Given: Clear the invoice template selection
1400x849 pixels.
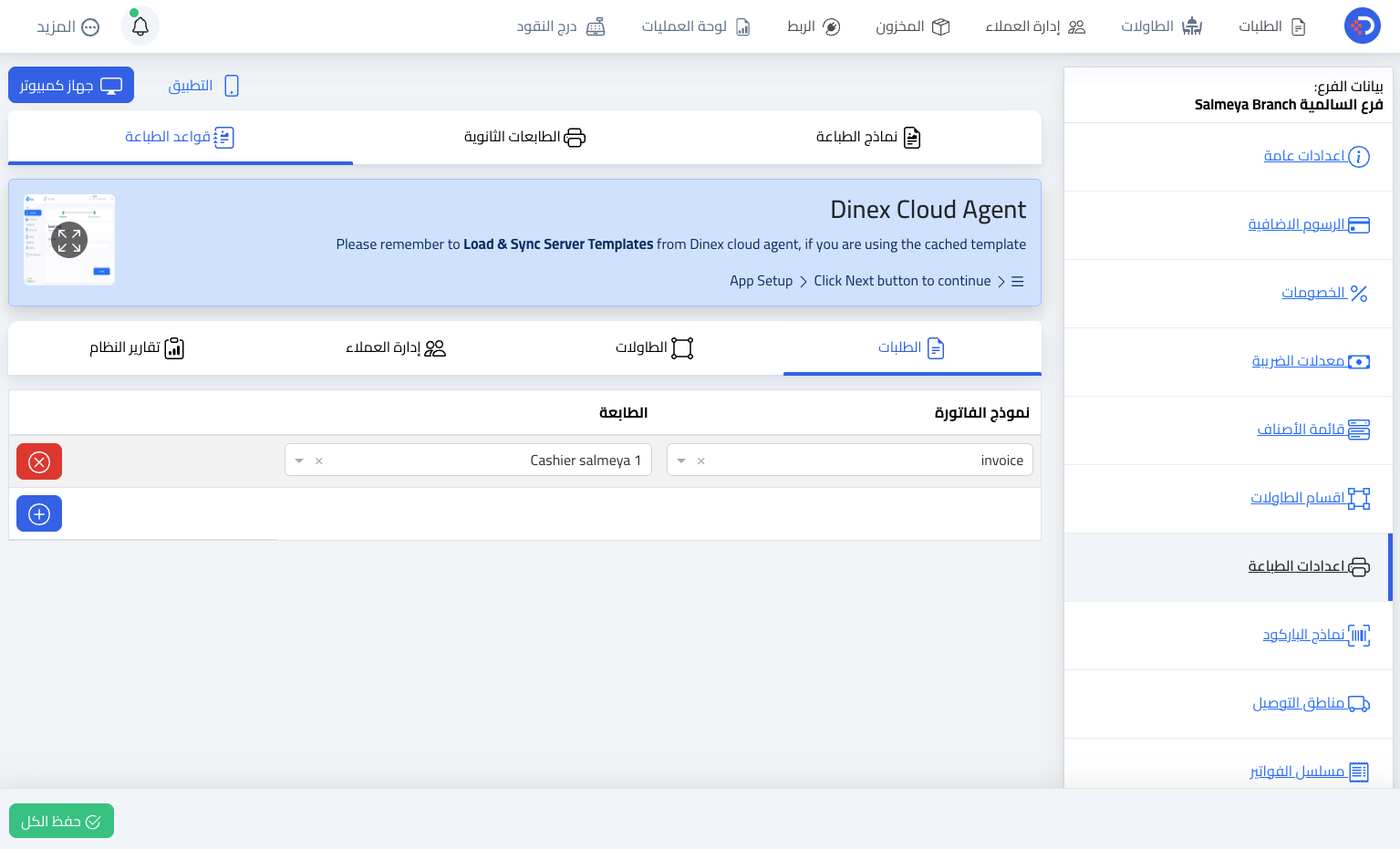Looking at the screenshot, I should (701, 461).
